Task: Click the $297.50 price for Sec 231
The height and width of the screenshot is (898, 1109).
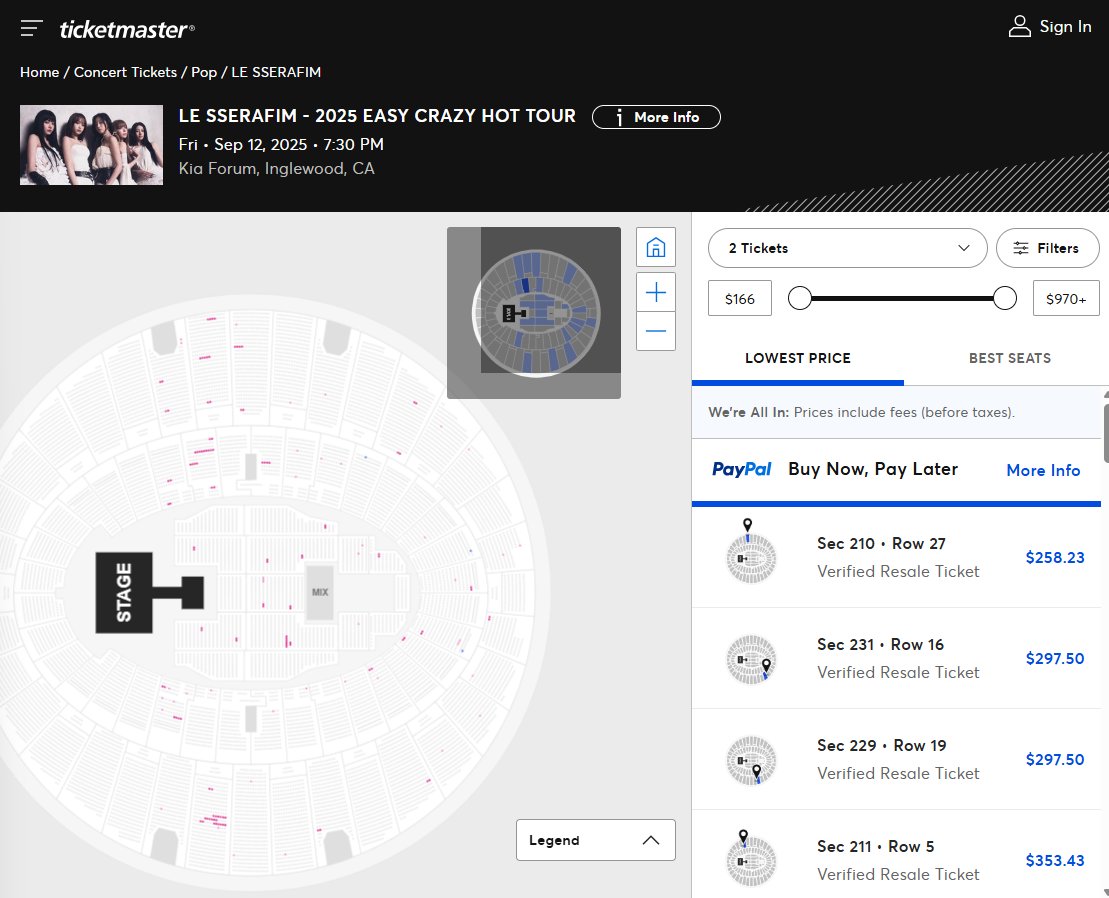Action: 1055,658
